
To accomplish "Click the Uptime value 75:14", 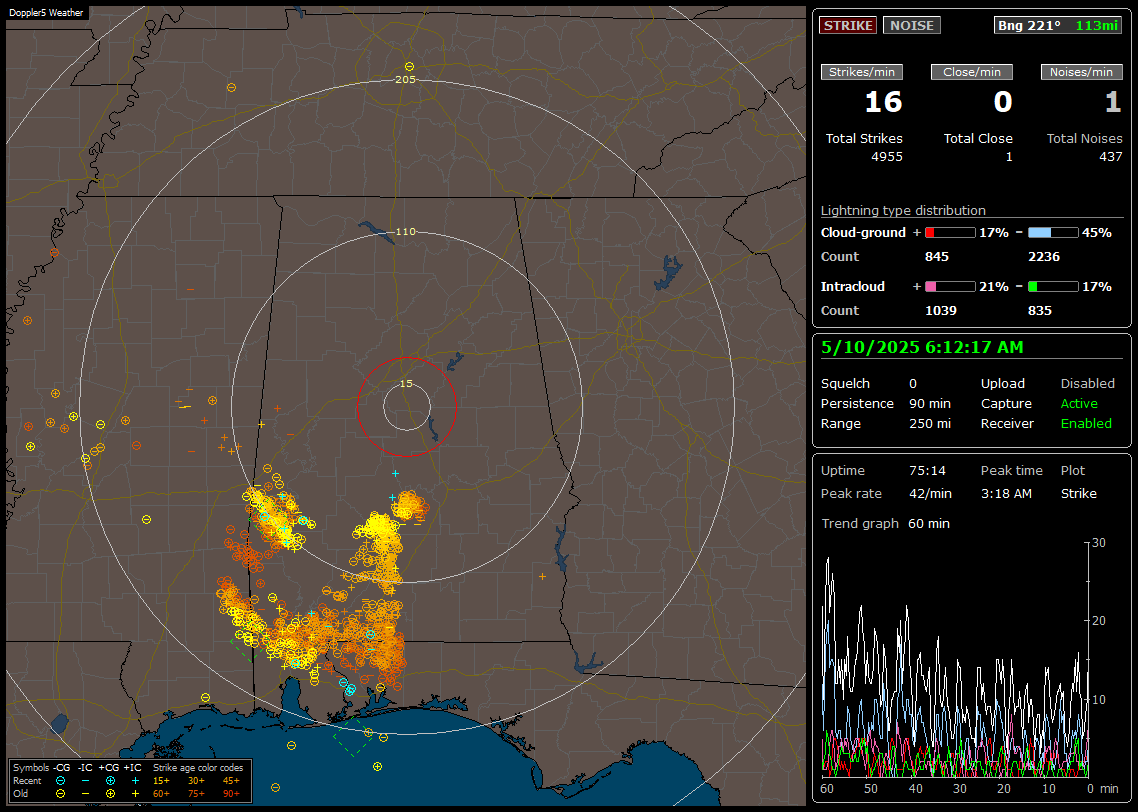I will pos(927,471).
